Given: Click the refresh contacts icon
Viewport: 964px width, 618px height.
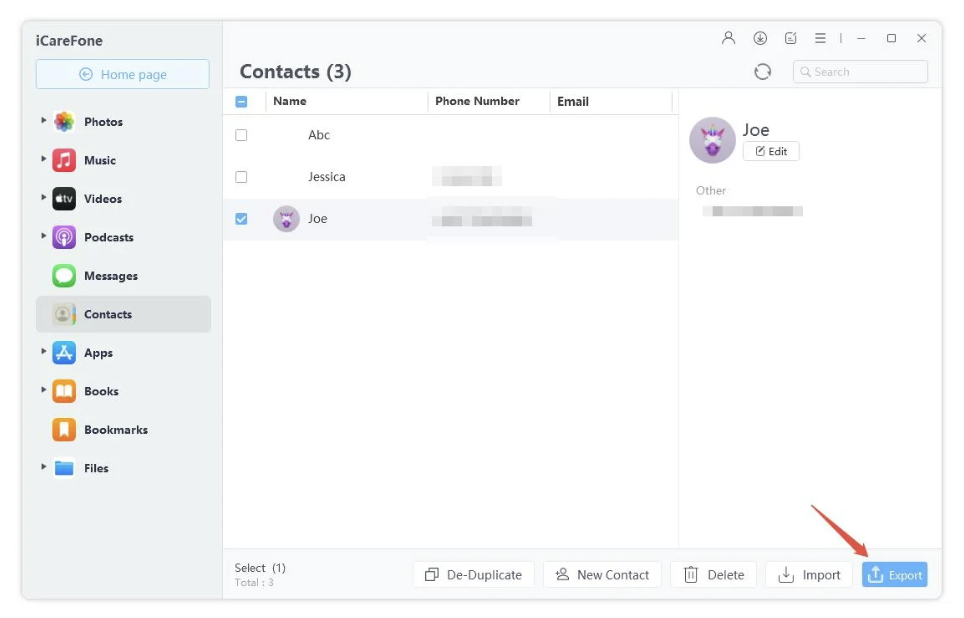Looking at the screenshot, I should (x=762, y=72).
